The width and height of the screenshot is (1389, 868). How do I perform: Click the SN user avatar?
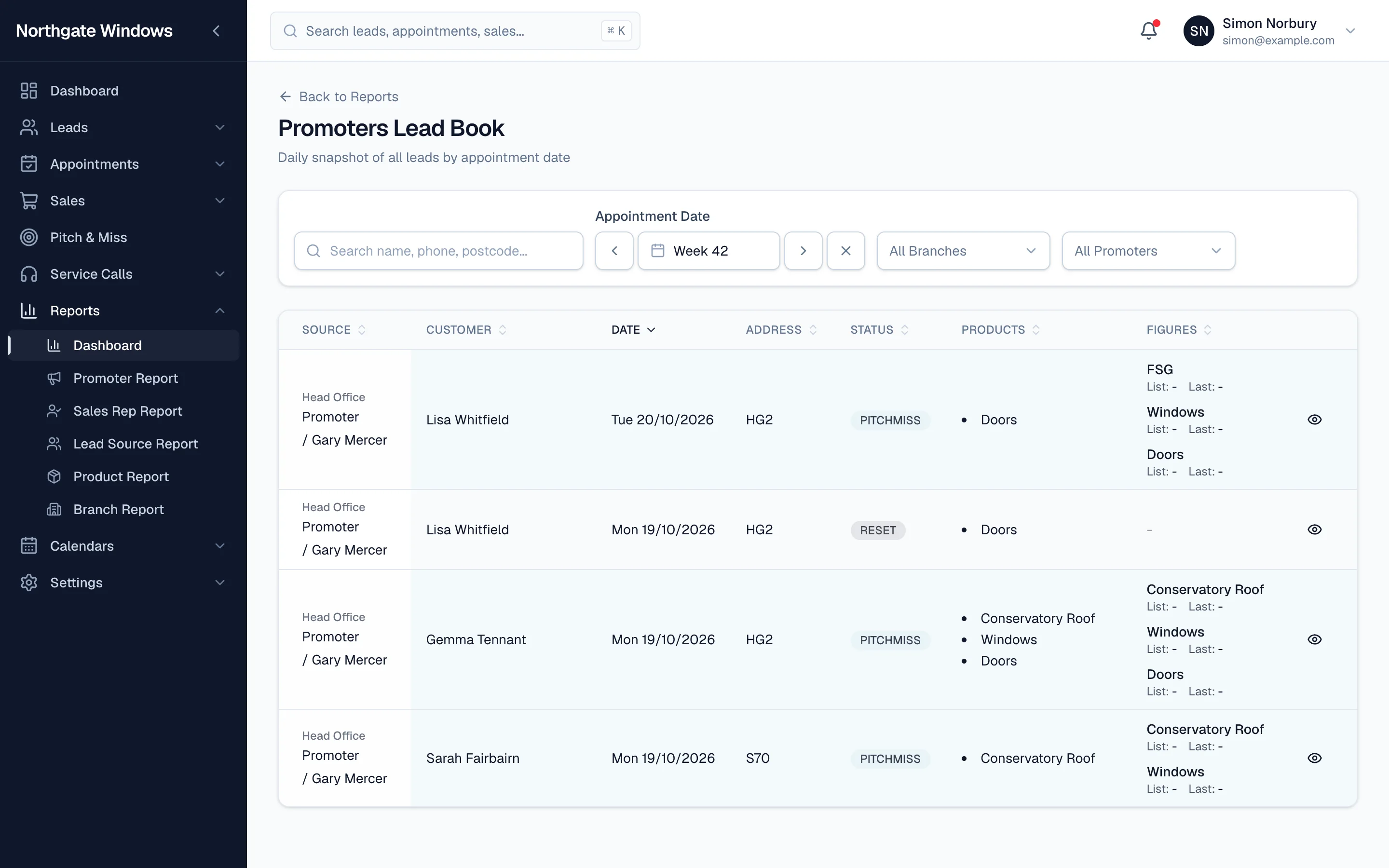(x=1198, y=31)
